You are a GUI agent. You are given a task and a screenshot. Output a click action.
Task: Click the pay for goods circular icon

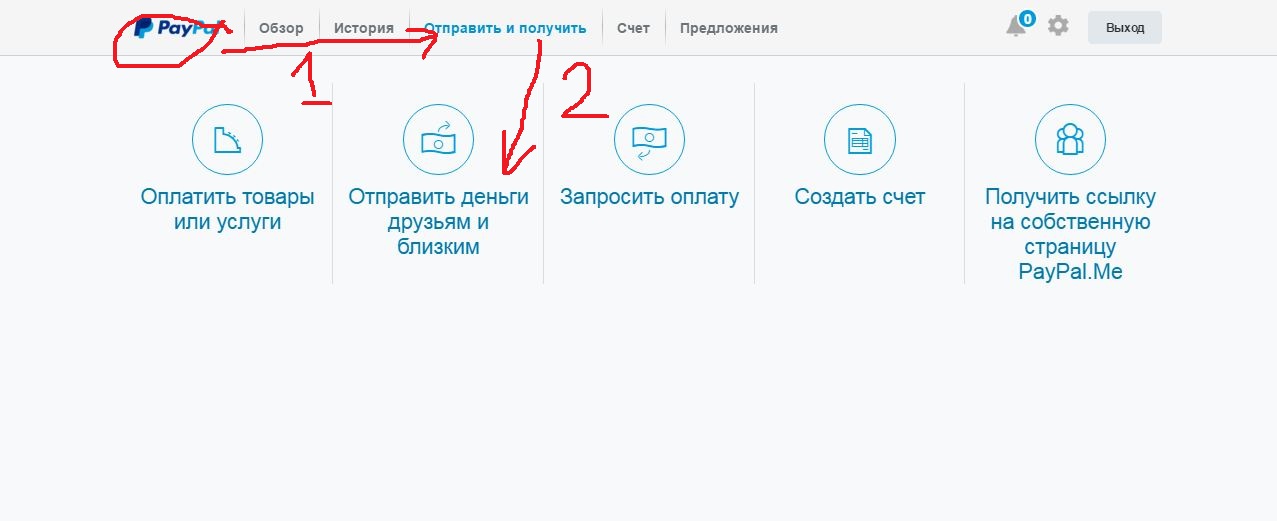click(227, 140)
